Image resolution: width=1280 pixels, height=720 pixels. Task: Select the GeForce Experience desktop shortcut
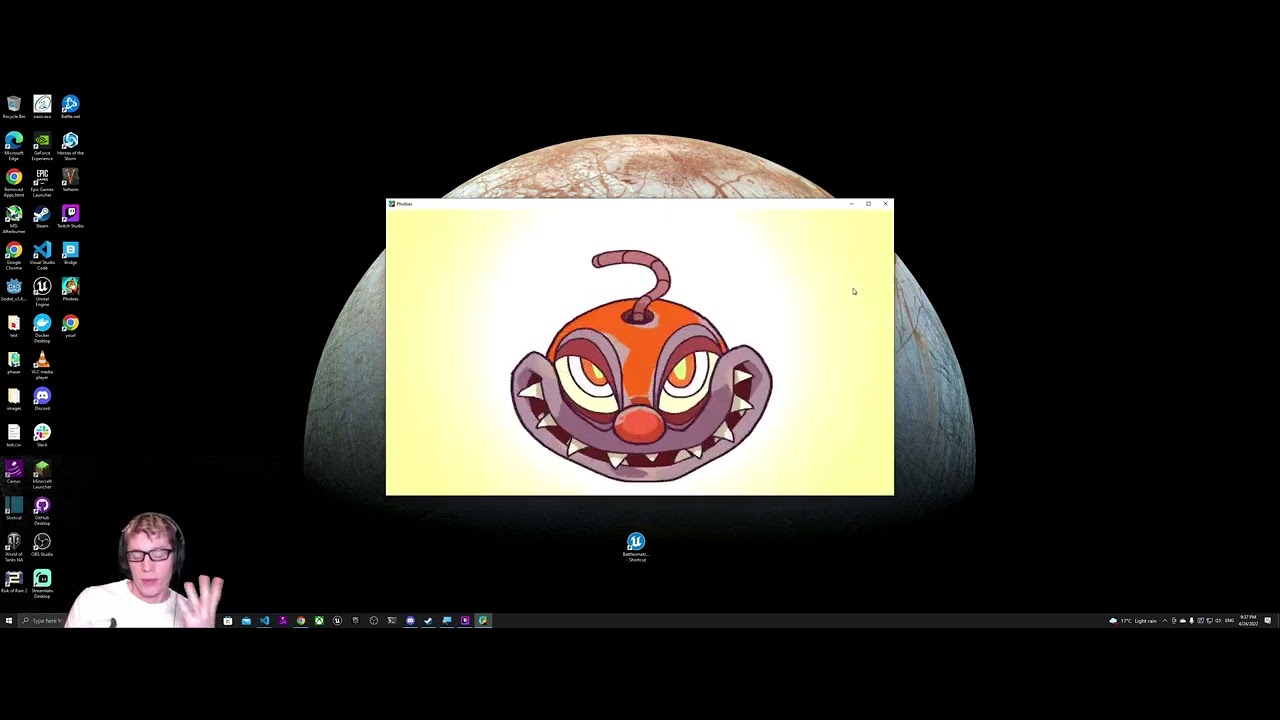point(42,146)
